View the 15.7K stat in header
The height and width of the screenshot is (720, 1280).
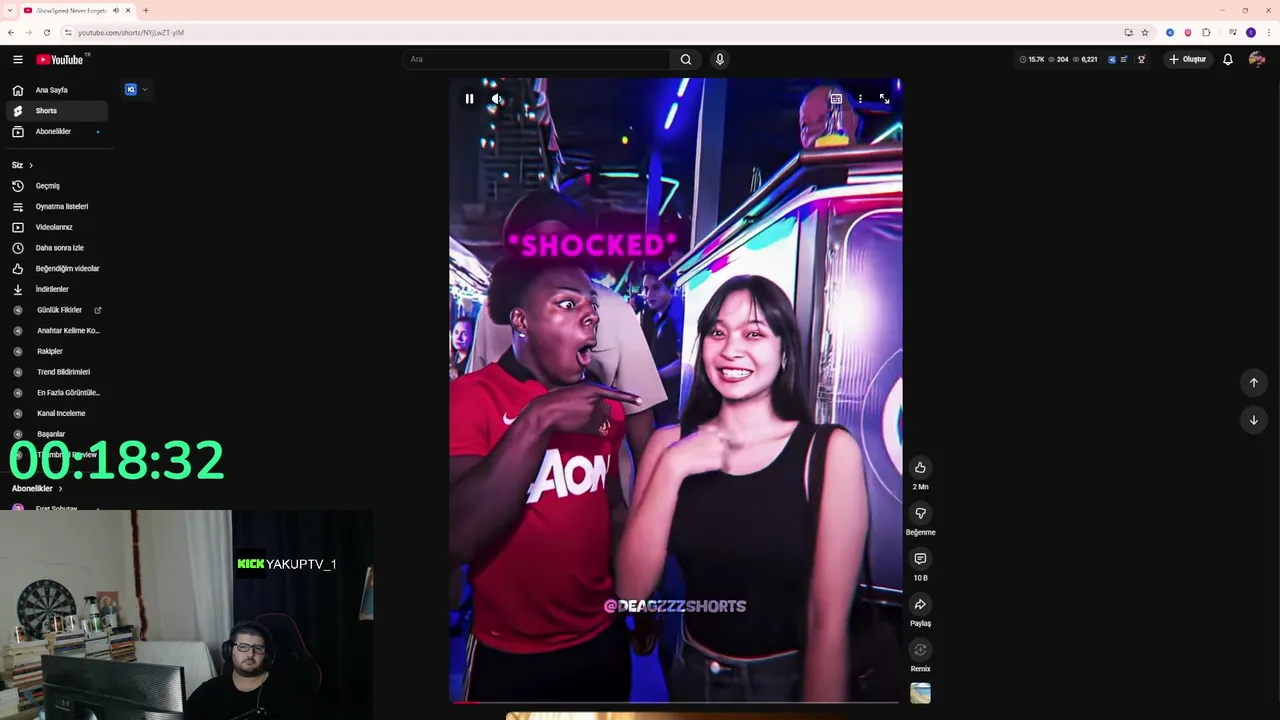1031,59
